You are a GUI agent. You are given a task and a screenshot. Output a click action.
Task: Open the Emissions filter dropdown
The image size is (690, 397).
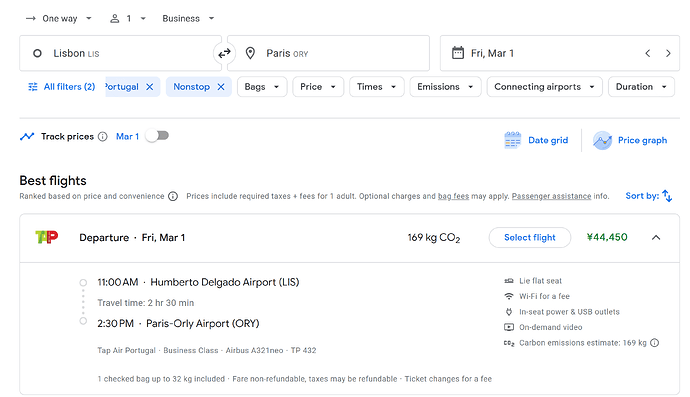445,87
